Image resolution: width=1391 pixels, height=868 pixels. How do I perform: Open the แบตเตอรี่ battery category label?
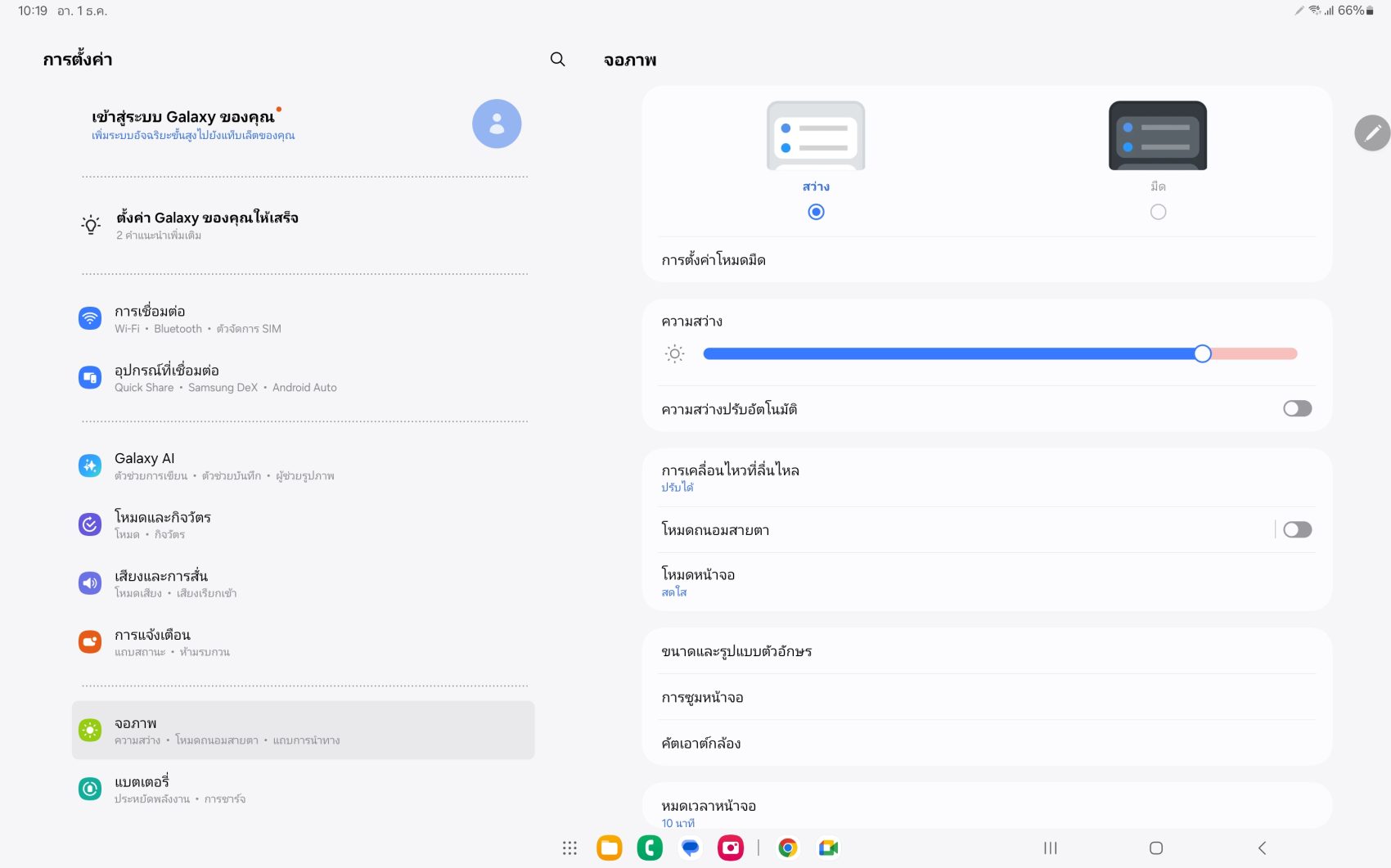point(142,781)
